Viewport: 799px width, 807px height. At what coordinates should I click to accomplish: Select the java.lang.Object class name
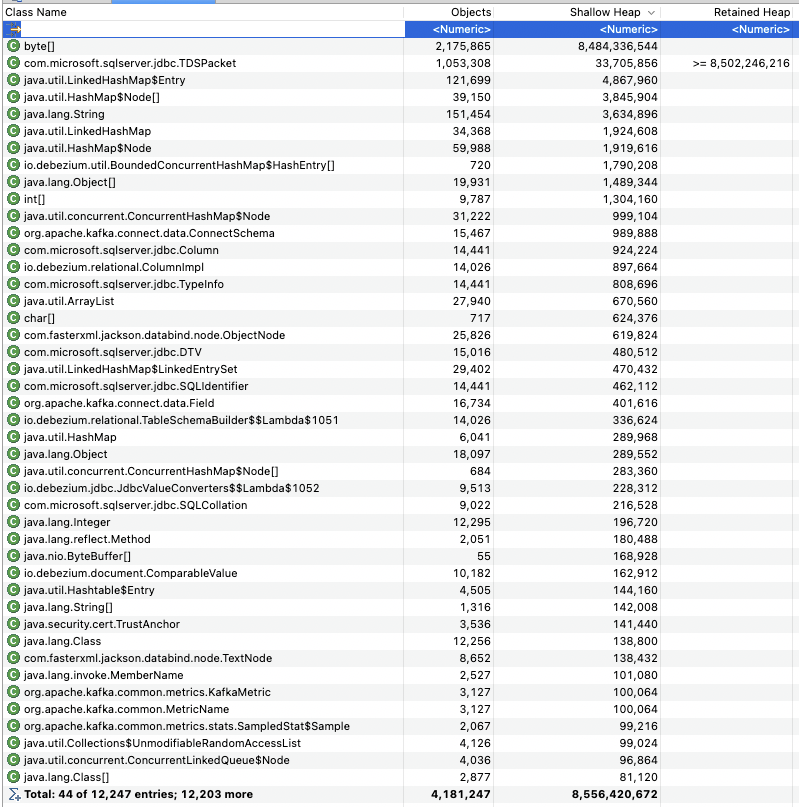click(65, 454)
